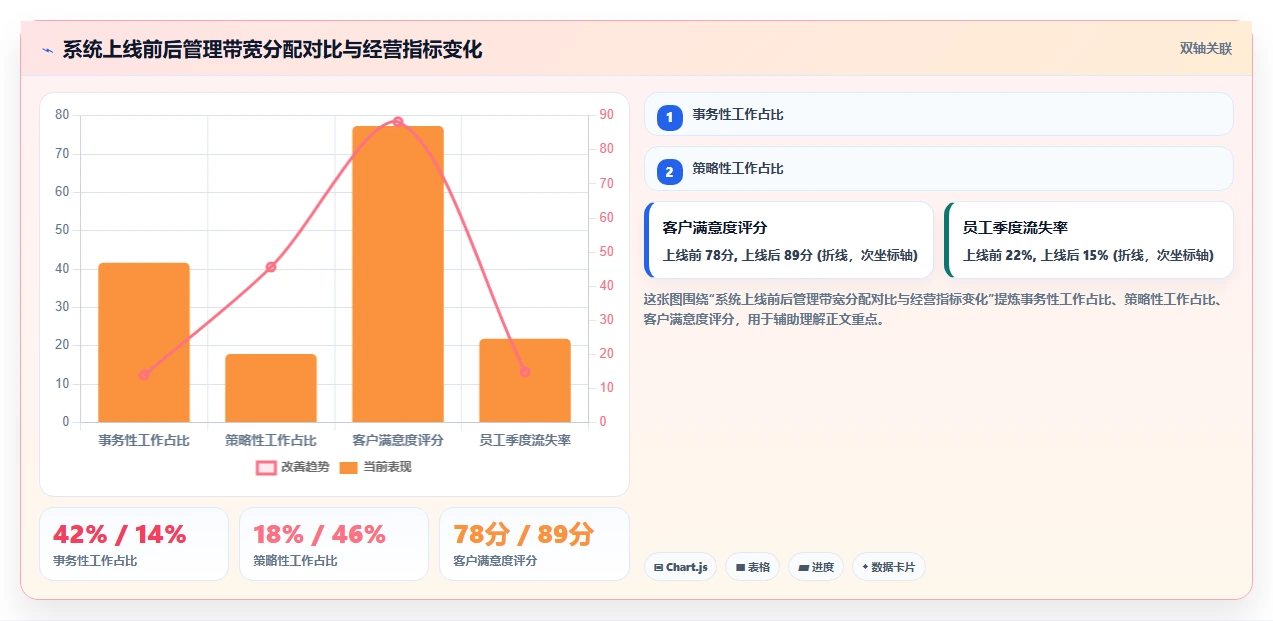The image size is (1273, 621).
Task: Click the number 2 badge
Action: pyautogui.click(x=670, y=172)
